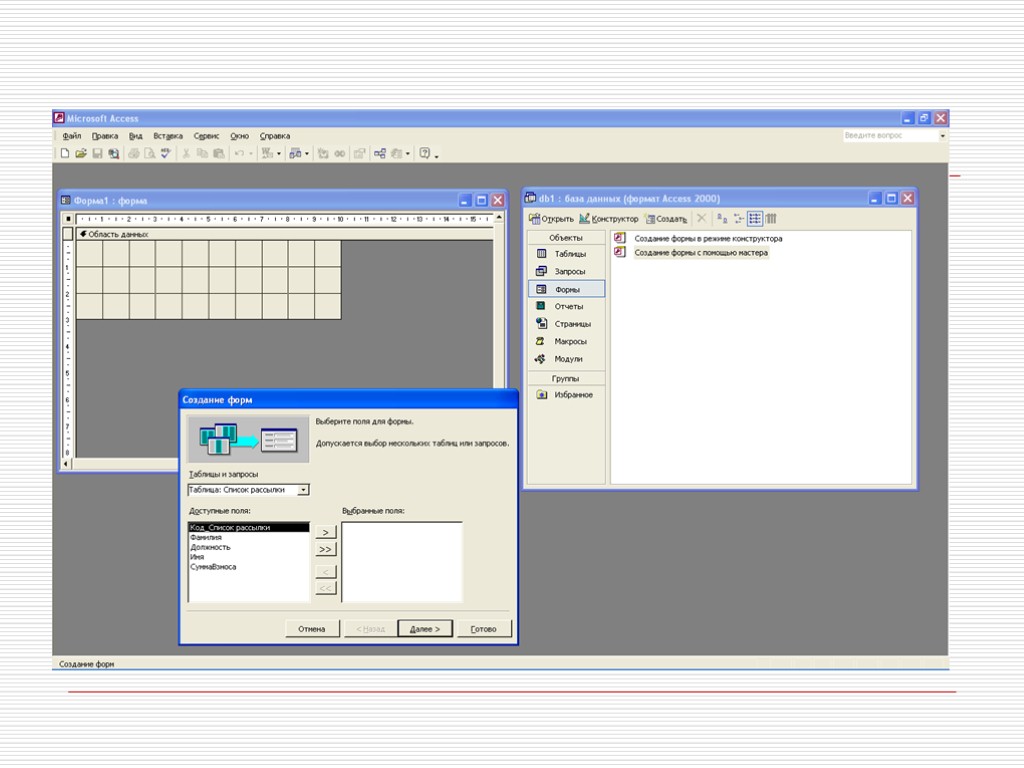Screen dimensions: 1024x768
Task: Switch db1 window to Small Icons view
Action: point(739,218)
